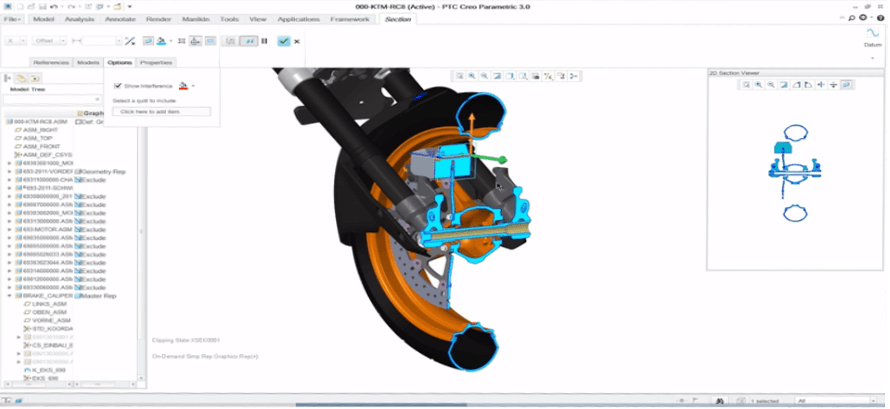Viewport: 890px width, 409px height.
Task: Click Undo in the quick access toolbar
Action: tap(54, 6)
